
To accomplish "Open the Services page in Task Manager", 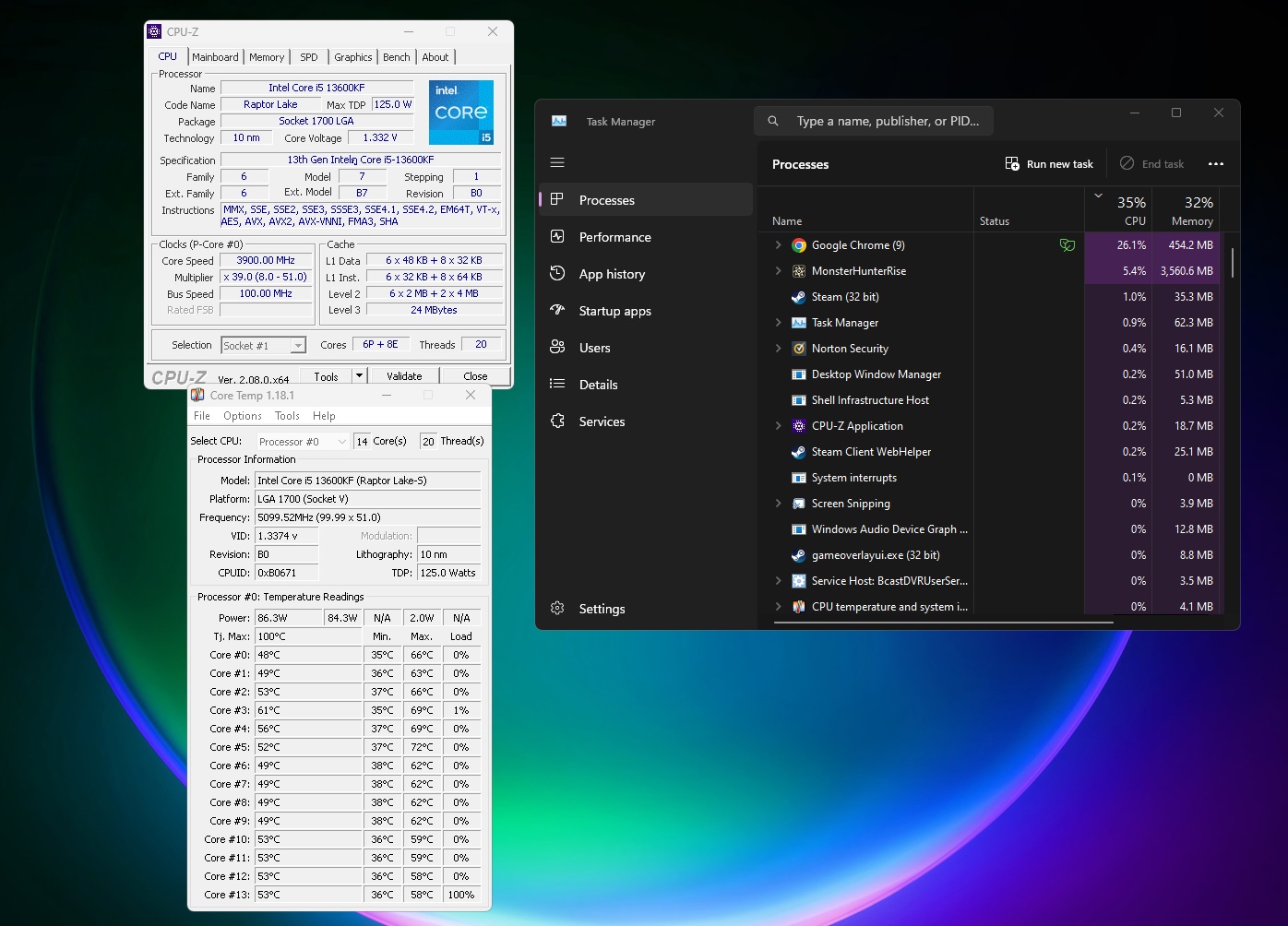I will point(646,421).
